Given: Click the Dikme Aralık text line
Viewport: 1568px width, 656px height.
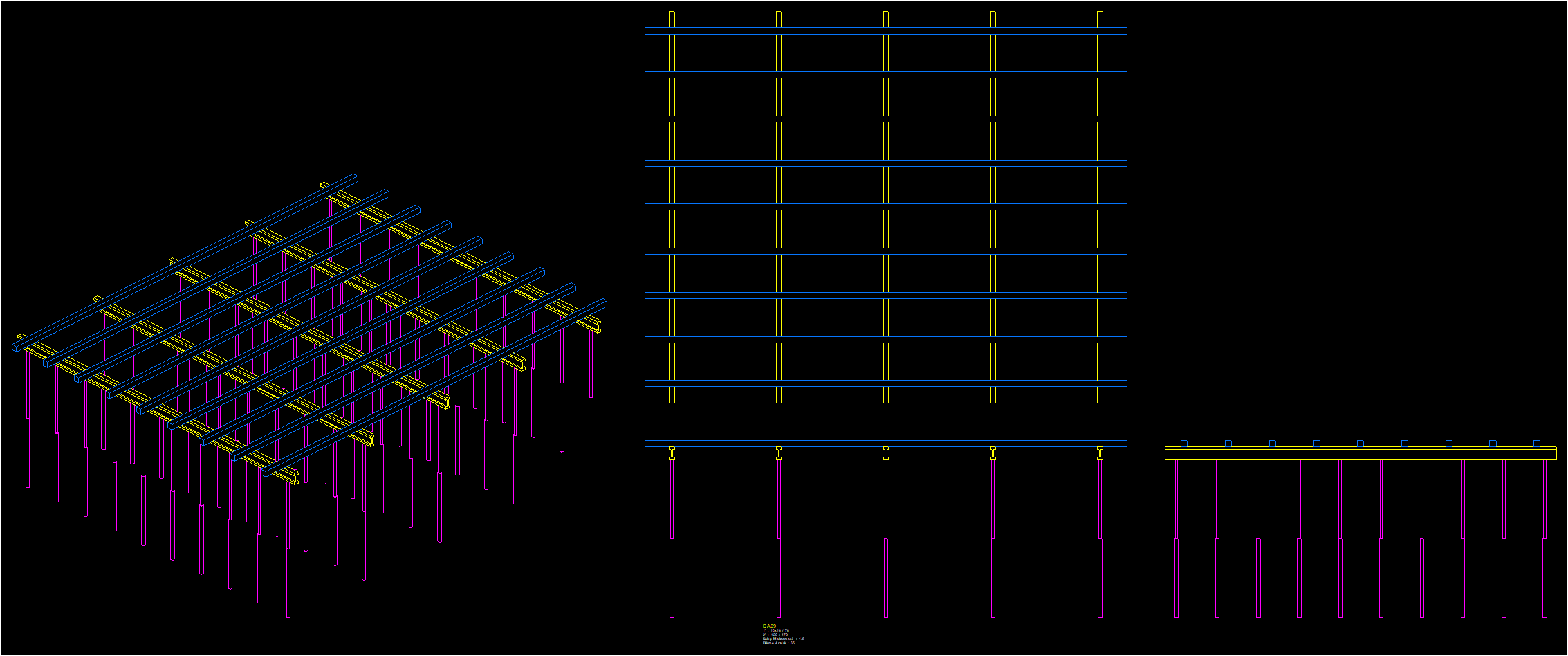Looking at the screenshot, I should pos(779,643).
